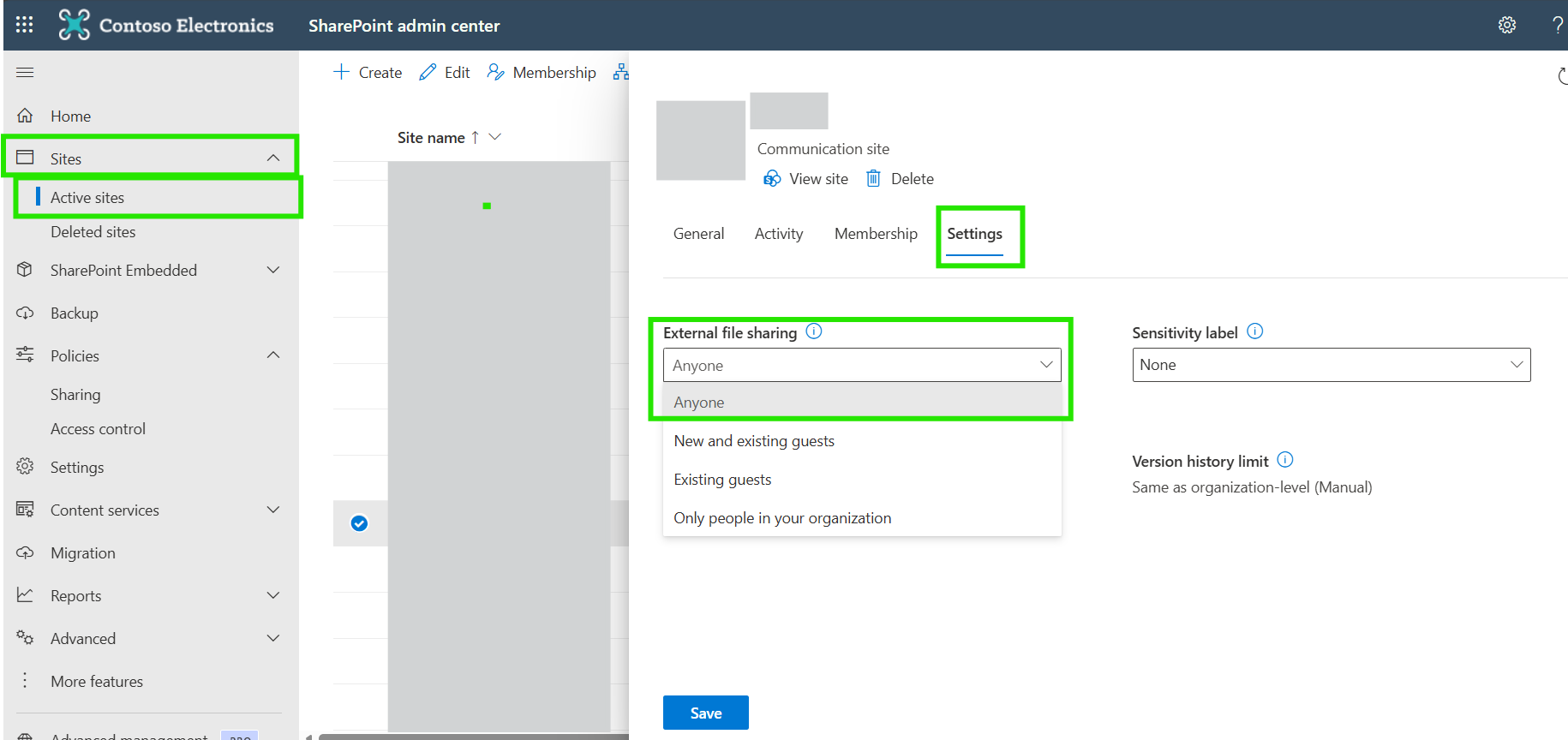Click the Save button
1568x740 pixels.
click(706, 713)
